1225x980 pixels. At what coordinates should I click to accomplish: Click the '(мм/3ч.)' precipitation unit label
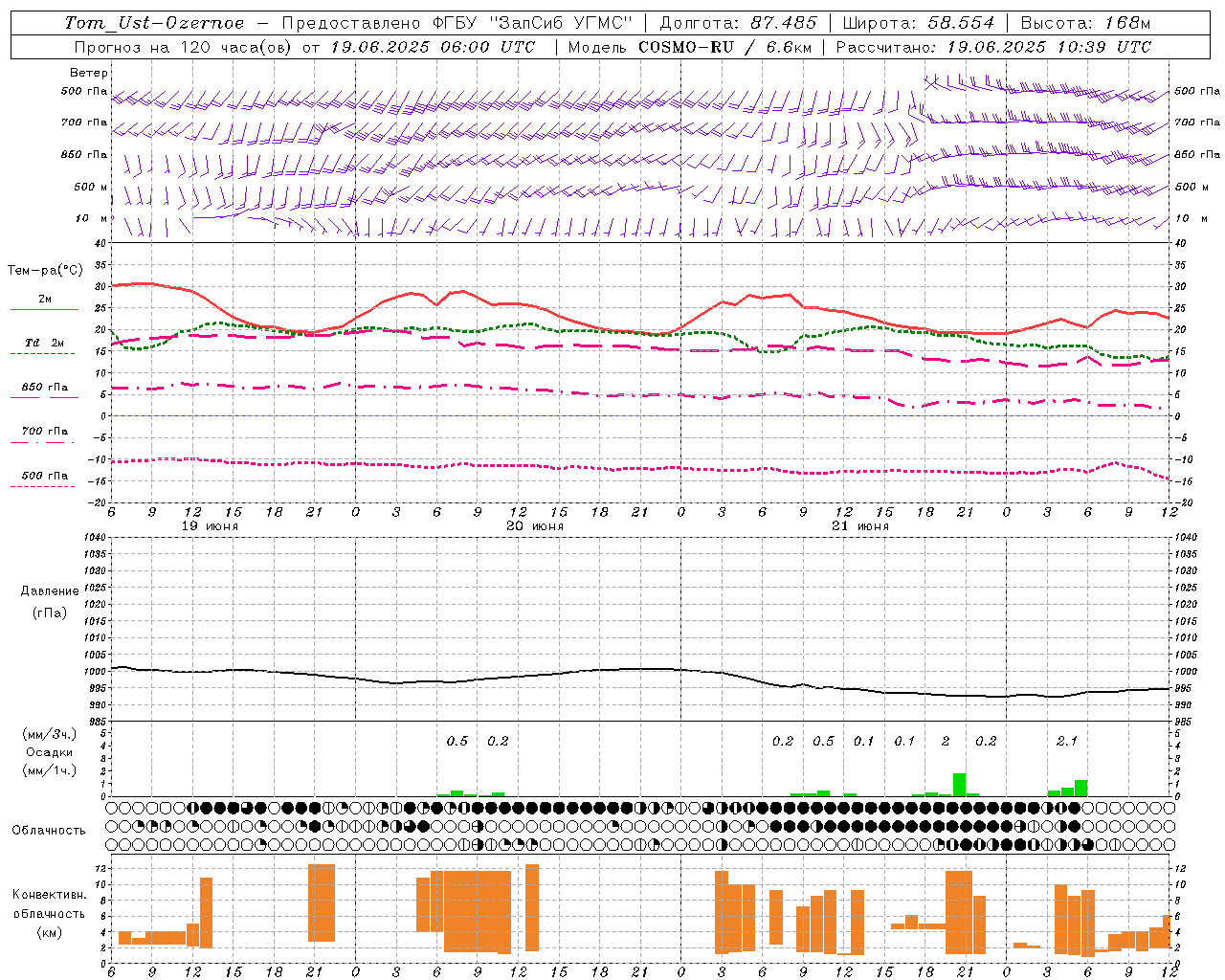tap(50, 734)
